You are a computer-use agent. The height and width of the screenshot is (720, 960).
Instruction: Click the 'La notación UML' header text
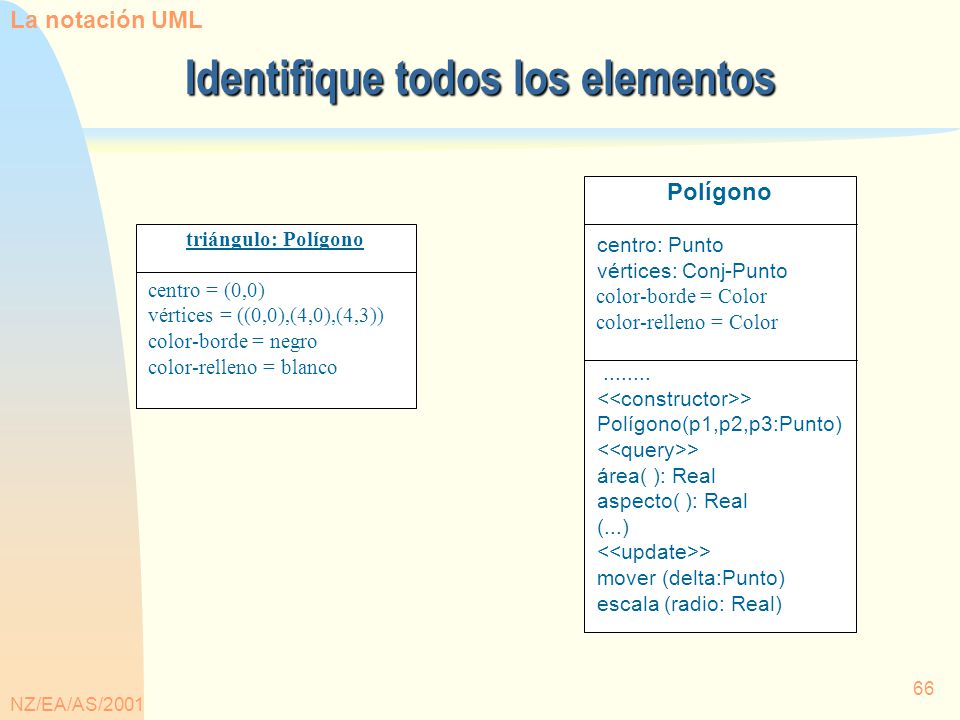click(106, 20)
